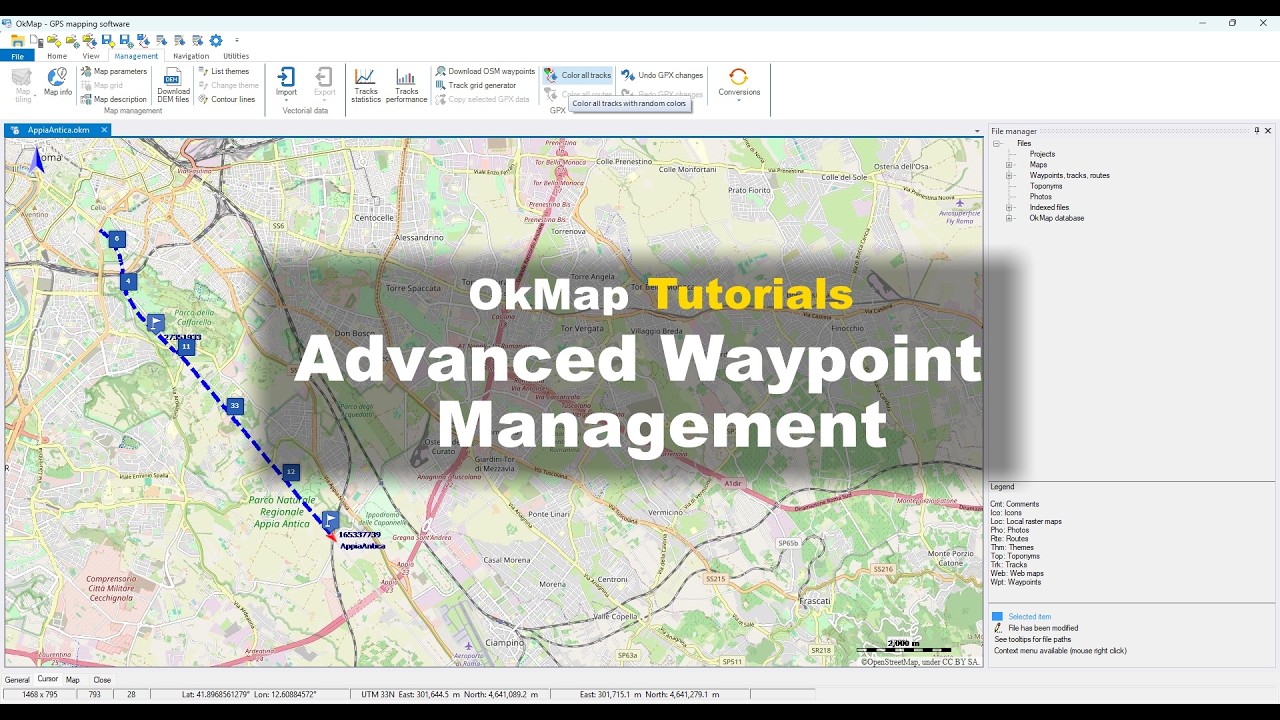The image size is (1280, 720).
Task: Select waypoint marker 12 on the map
Action: 291,471
